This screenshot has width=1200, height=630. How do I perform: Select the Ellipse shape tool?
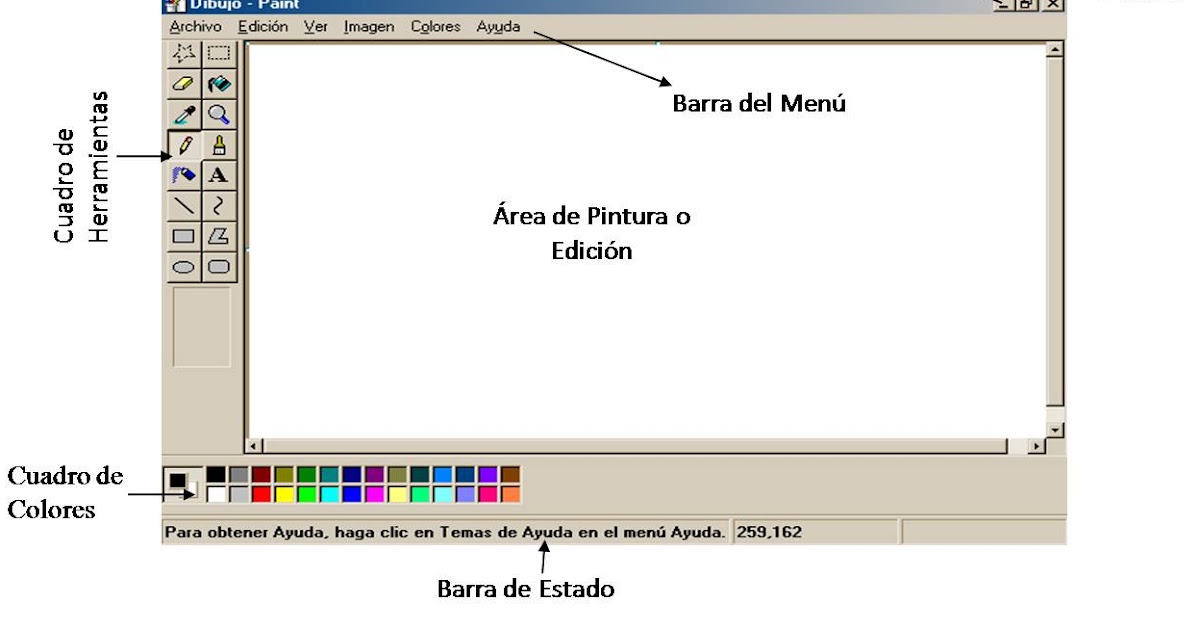coord(184,265)
